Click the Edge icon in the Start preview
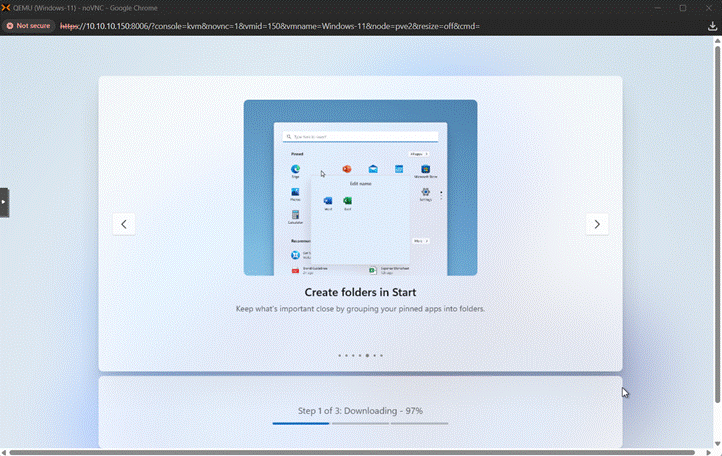The width and height of the screenshot is (722, 456). pyautogui.click(x=296, y=170)
